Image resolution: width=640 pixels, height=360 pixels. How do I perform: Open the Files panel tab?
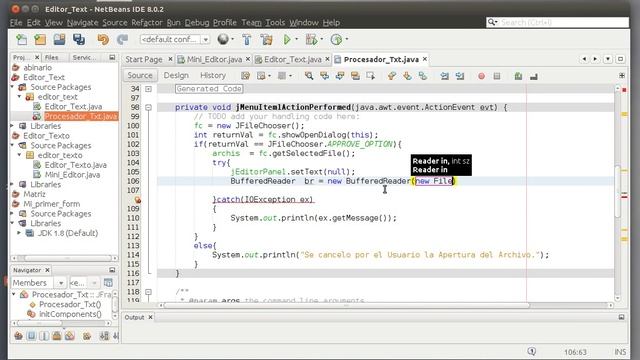point(51,58)
